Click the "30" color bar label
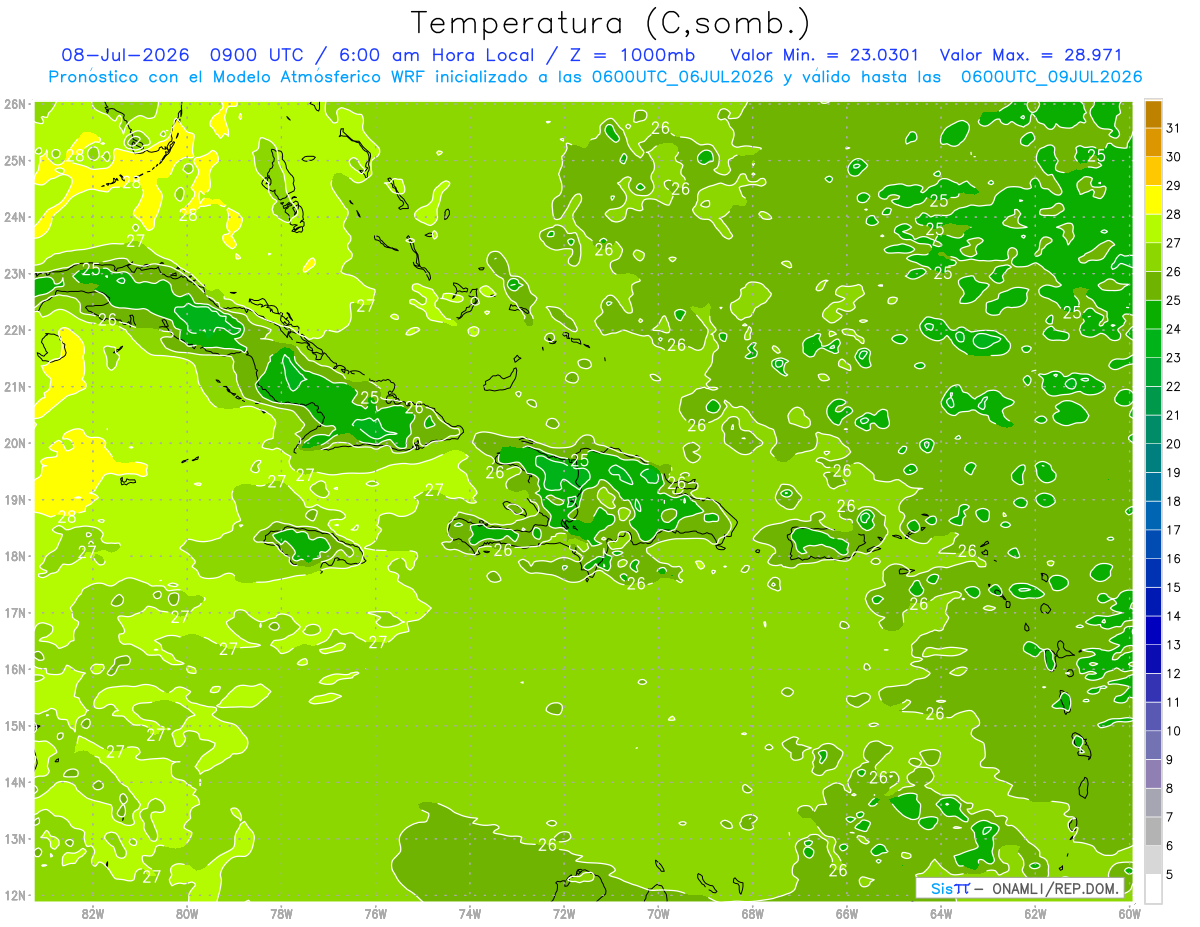 click(1174, 157)
